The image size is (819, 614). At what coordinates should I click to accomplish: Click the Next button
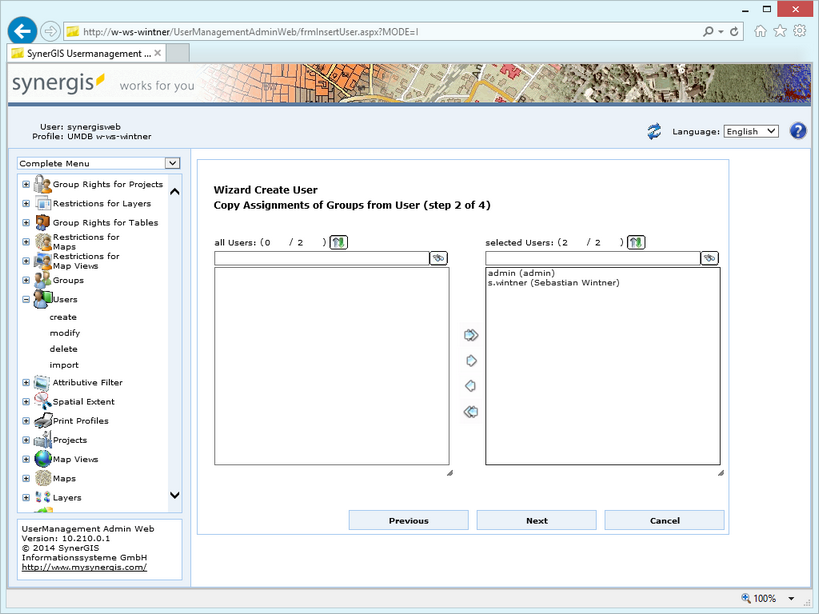pyautogui.click(x=536, y=520)
